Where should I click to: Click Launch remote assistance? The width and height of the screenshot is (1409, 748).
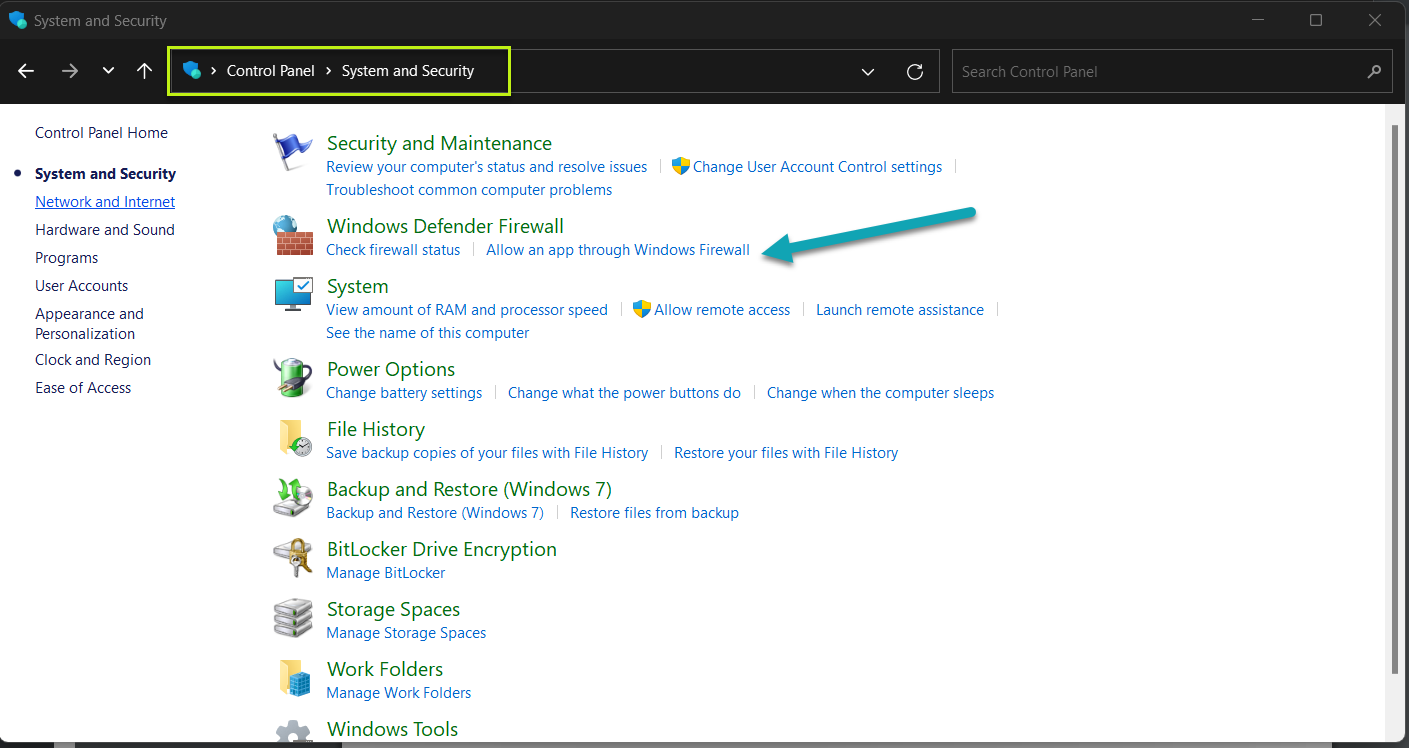900,310
